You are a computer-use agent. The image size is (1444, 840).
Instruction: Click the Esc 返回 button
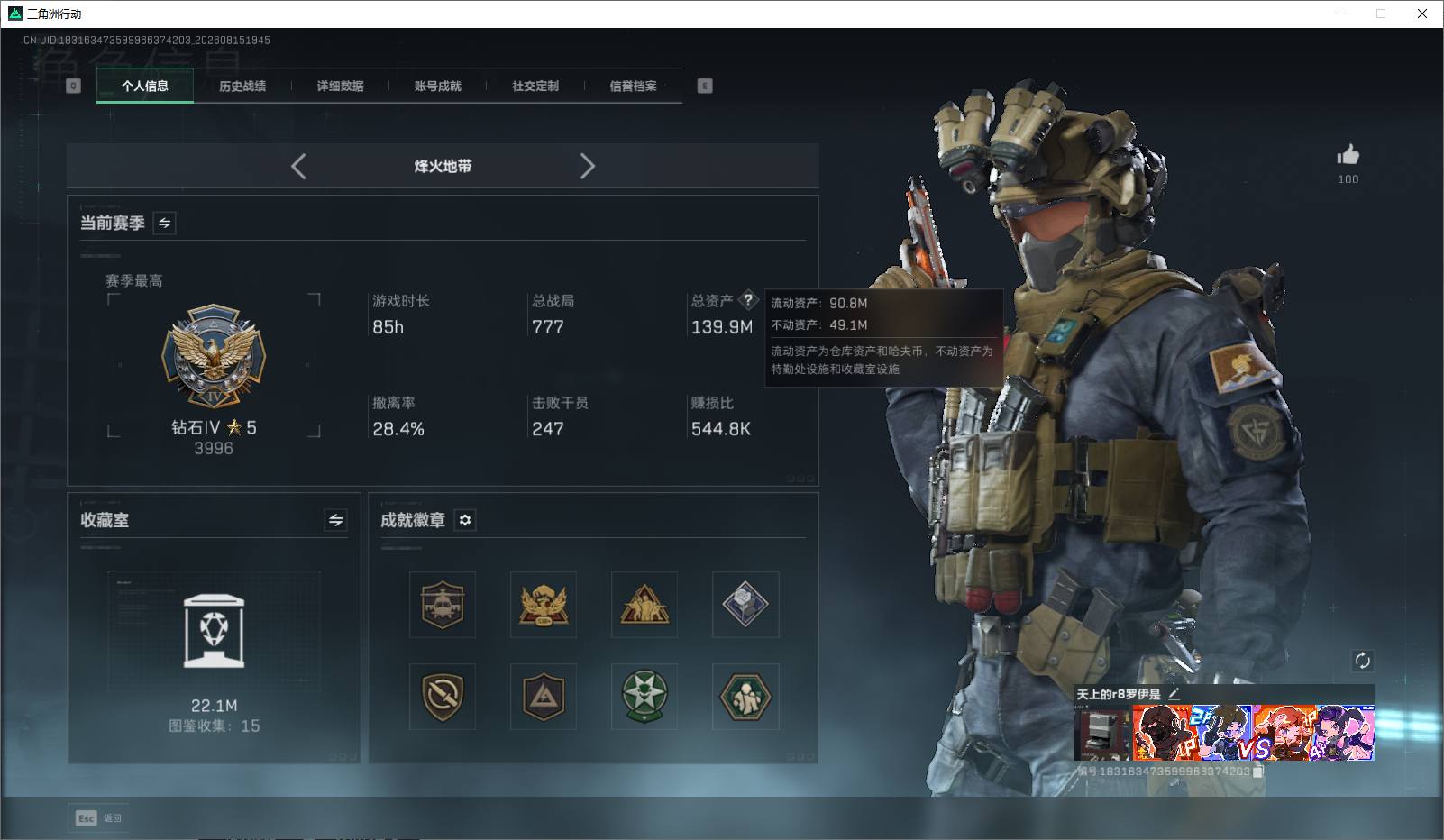99,817
